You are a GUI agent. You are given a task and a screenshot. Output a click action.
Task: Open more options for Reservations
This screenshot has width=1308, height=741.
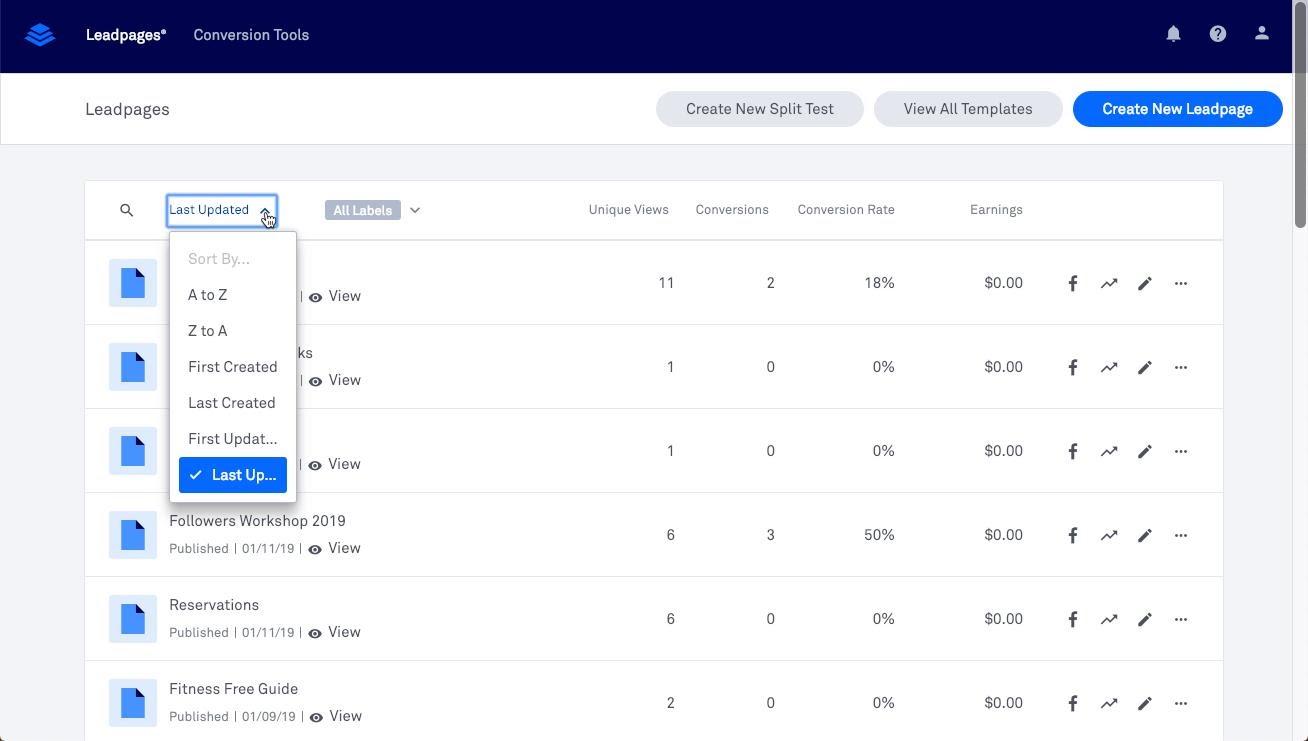tap(1180, 619)
